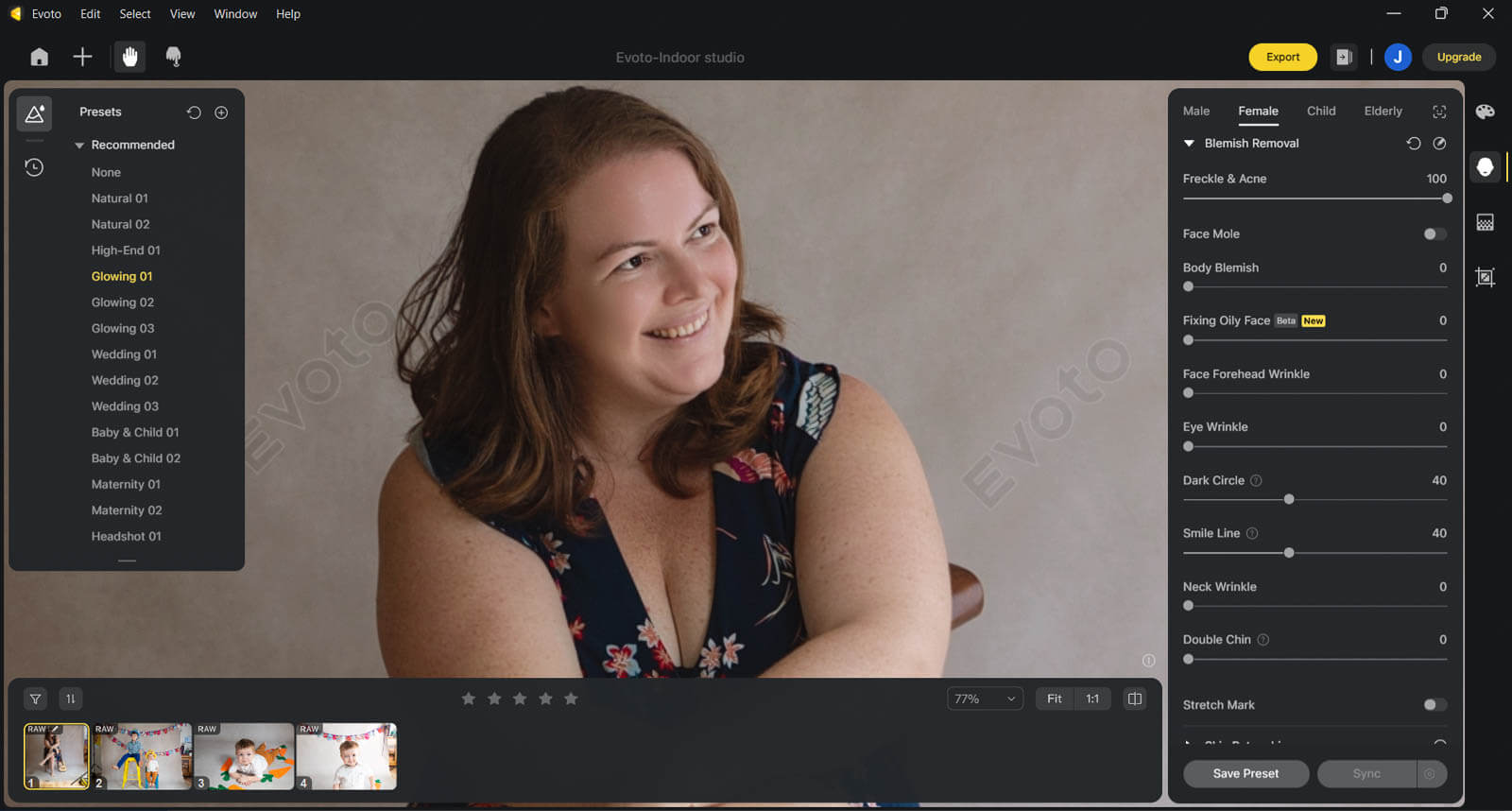Click the Home icon in the toolbar
The image size is (1512, 811).
point(39,58)
